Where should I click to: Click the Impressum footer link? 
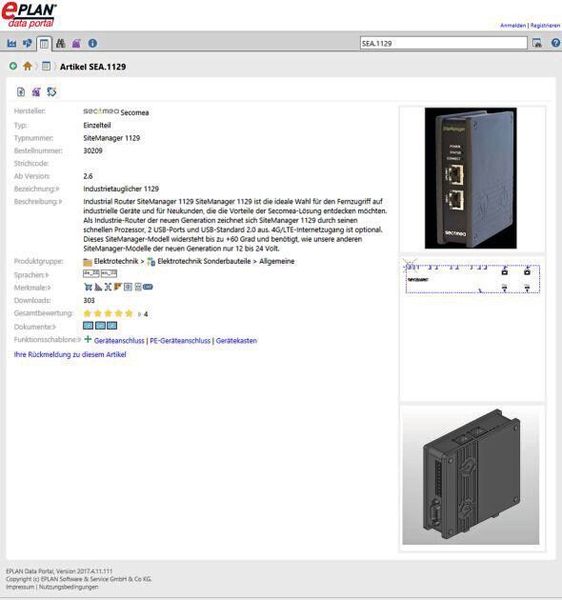(x=20, y=587)
